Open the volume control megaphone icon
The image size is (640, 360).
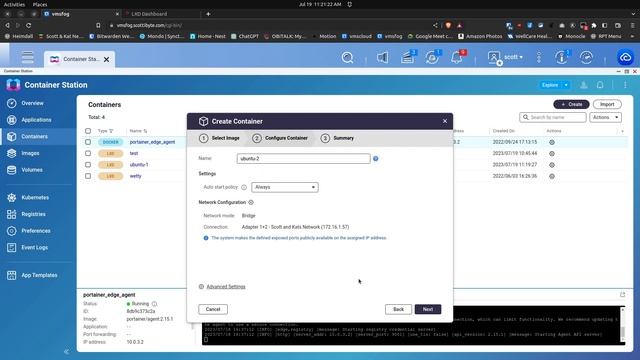(382, 58)
